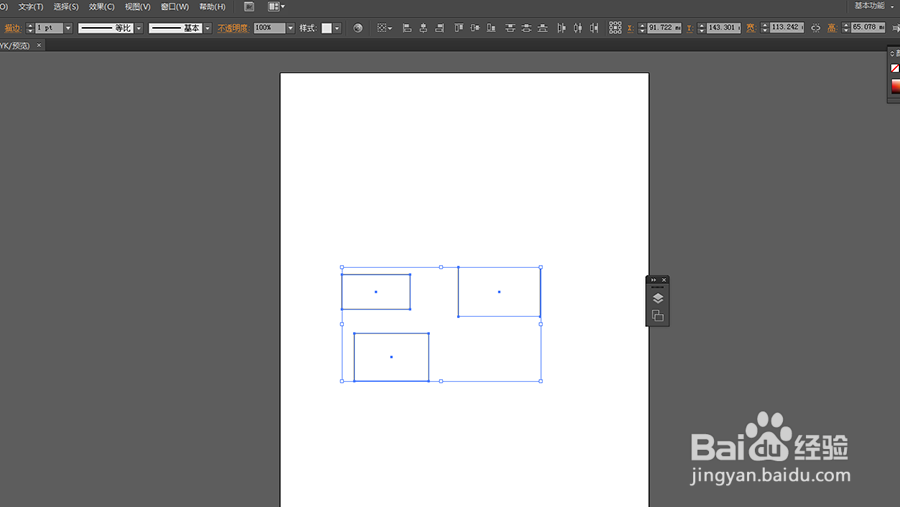Click the 不透明度 opacity link
The height and width of the screenshot is (507, 900).
pyautogui.click(x=233, y=28)
